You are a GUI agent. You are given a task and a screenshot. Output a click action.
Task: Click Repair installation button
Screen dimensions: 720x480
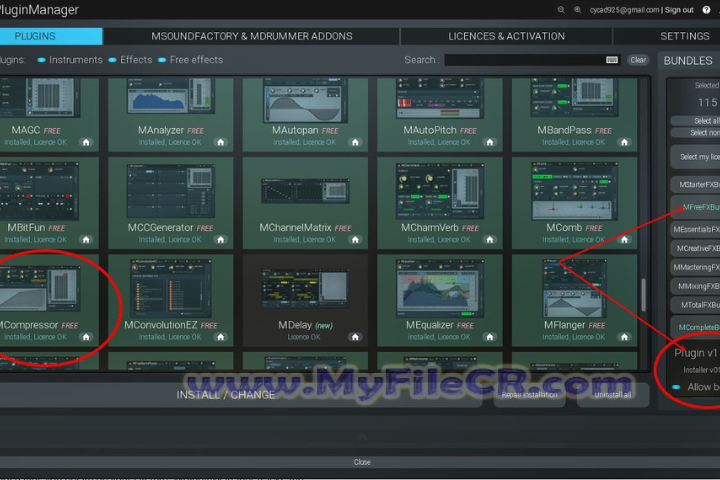529,395
